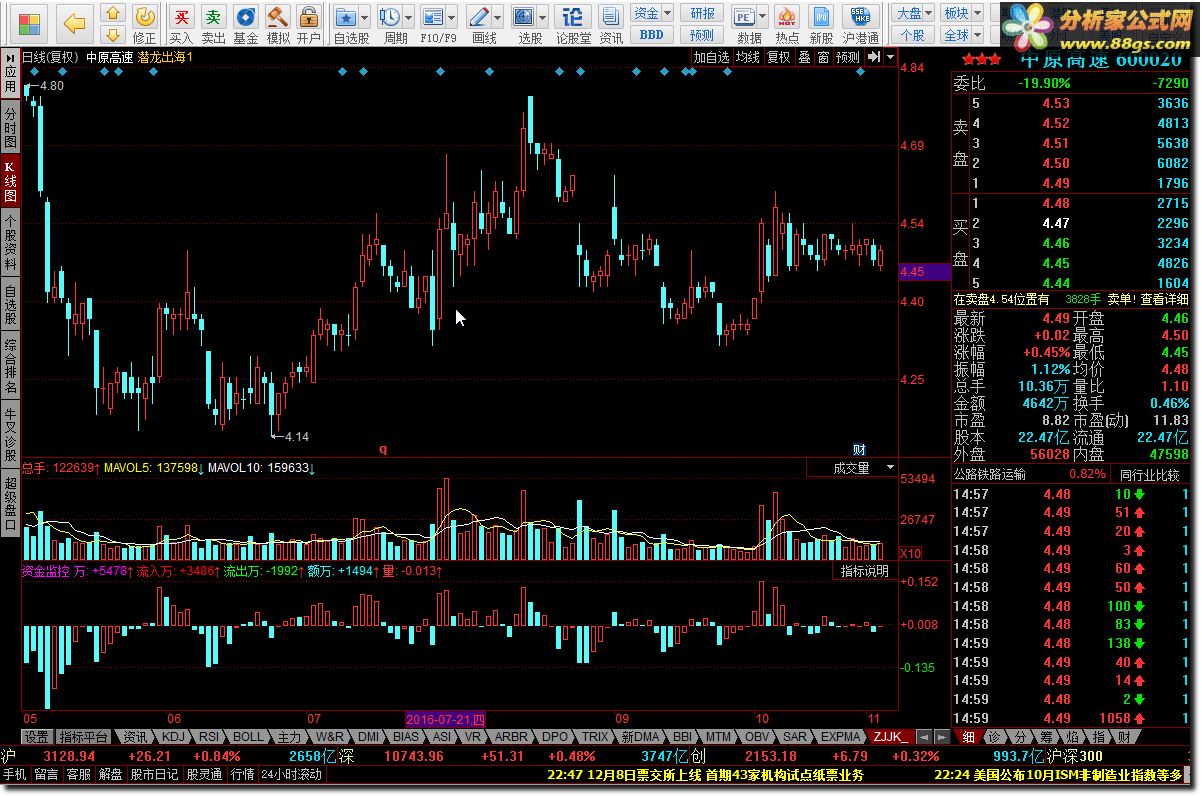The height and width of the screenshot is (796, 1202).
Task: Click the 设置 button
Action: (x=37, y=736)
